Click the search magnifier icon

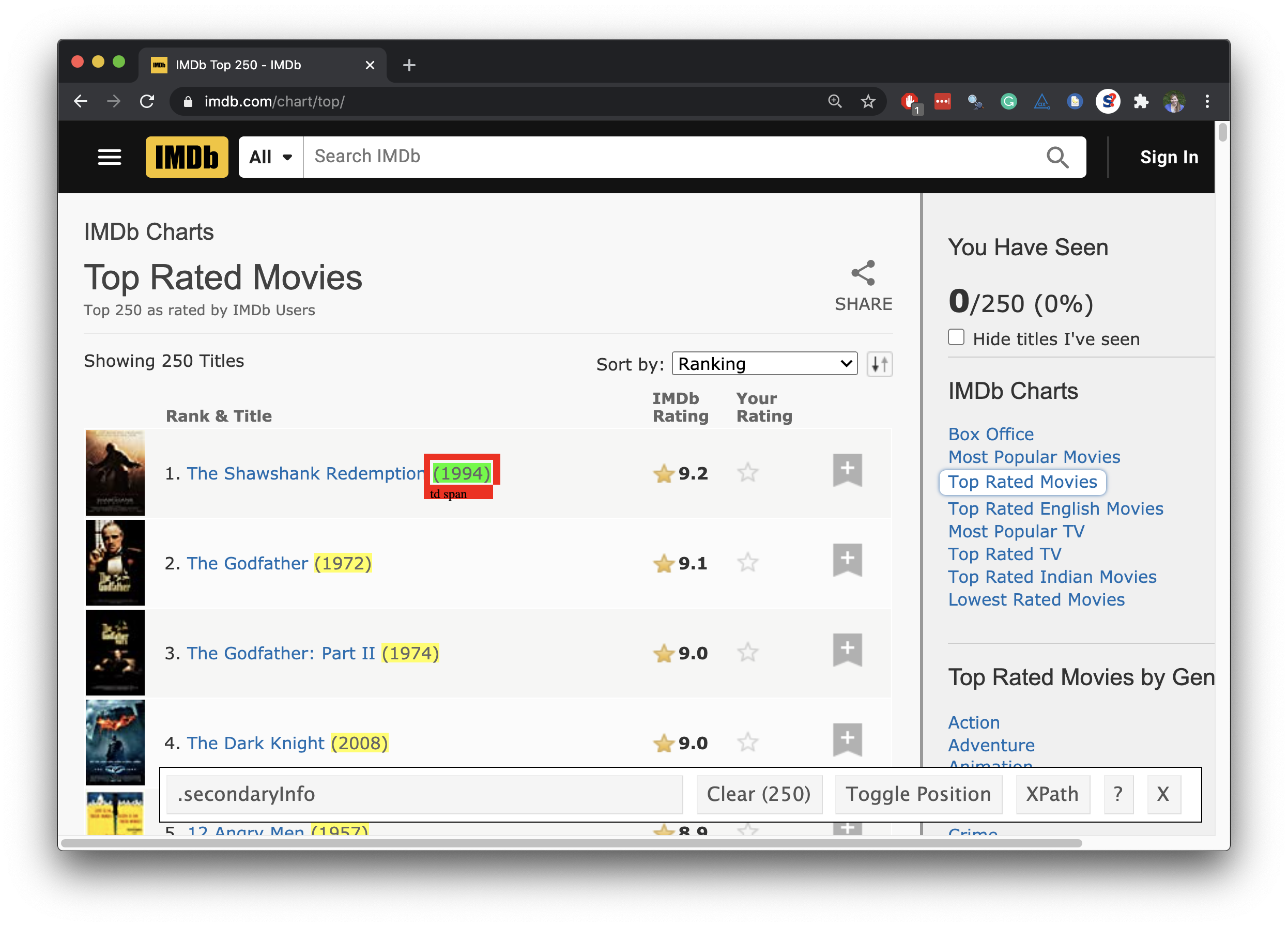1058,156
